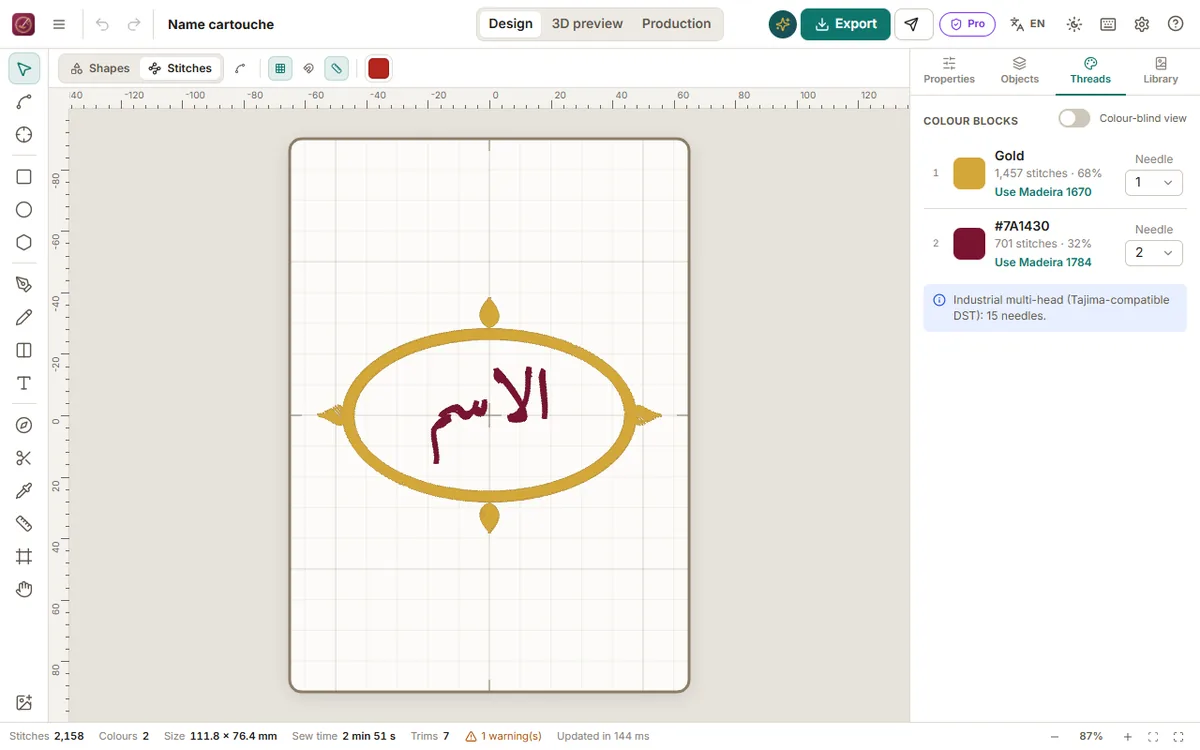Open settings gear
The height and width of the screenshot is (750, 1200).
[1142, 24]
